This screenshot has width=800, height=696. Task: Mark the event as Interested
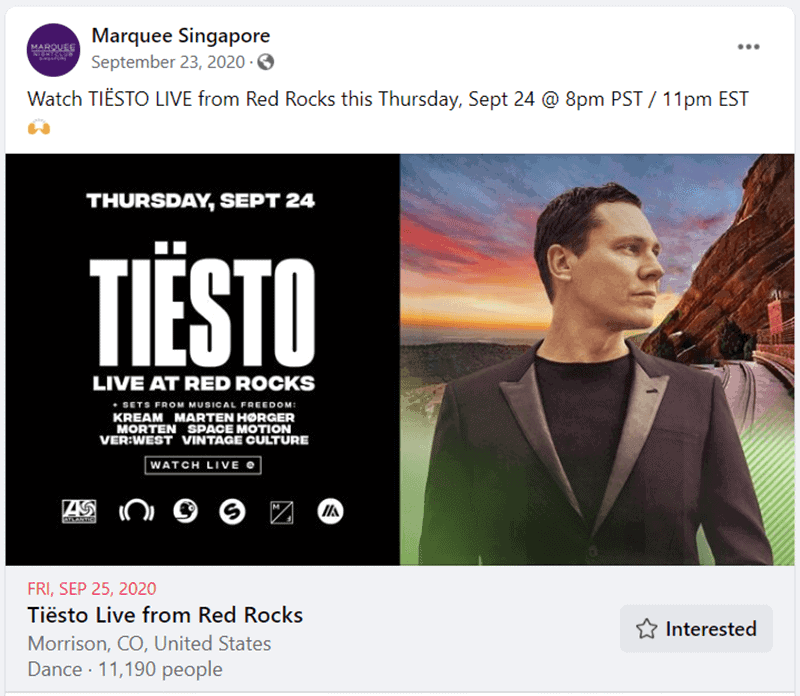point(696,629)
